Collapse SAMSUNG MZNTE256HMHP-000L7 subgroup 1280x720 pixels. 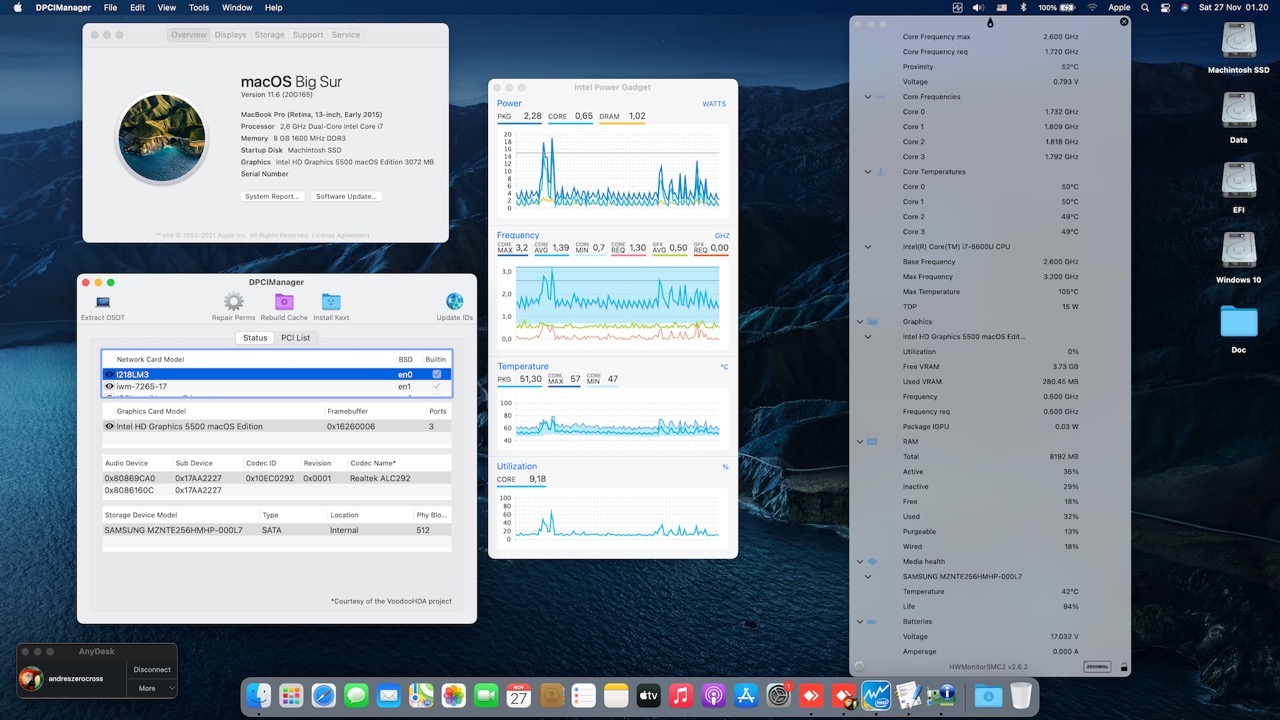click(868, 577)
